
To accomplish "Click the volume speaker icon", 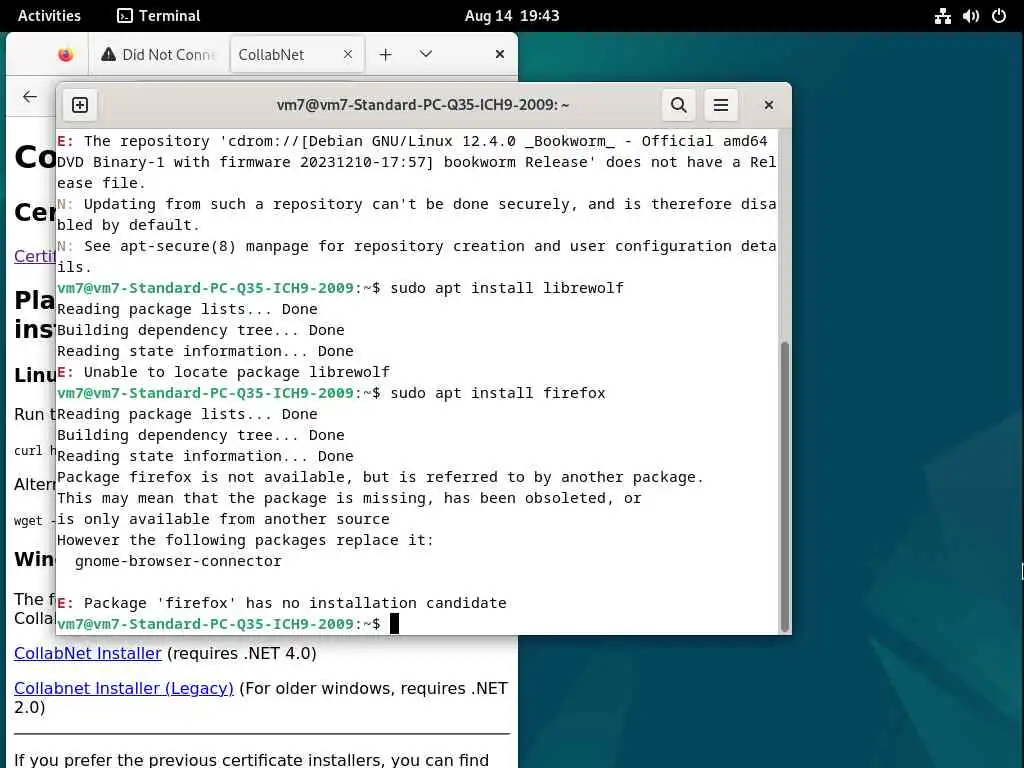I will coord(970,16).
